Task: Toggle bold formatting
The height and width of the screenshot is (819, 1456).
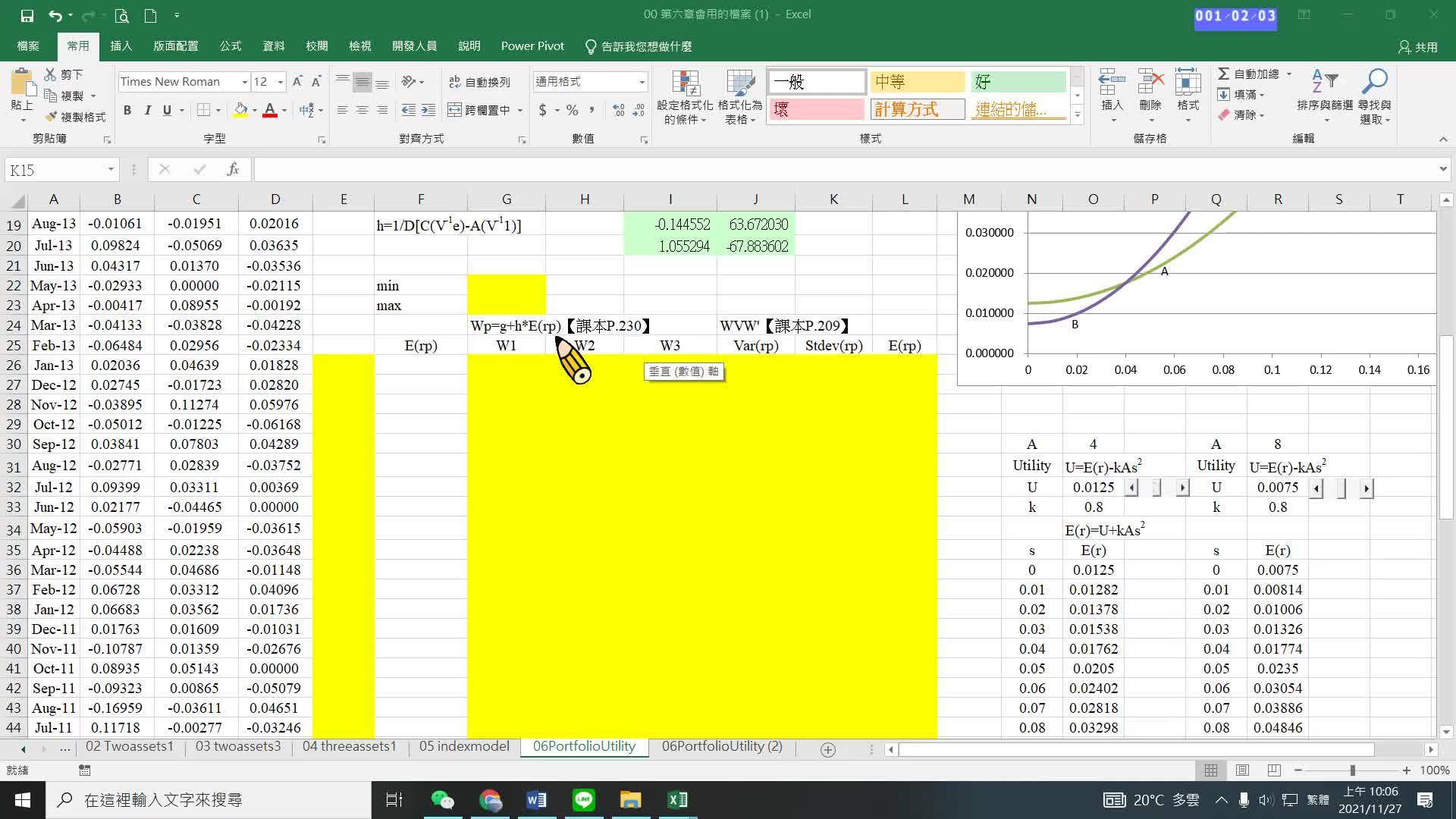Action: [127, 110]
